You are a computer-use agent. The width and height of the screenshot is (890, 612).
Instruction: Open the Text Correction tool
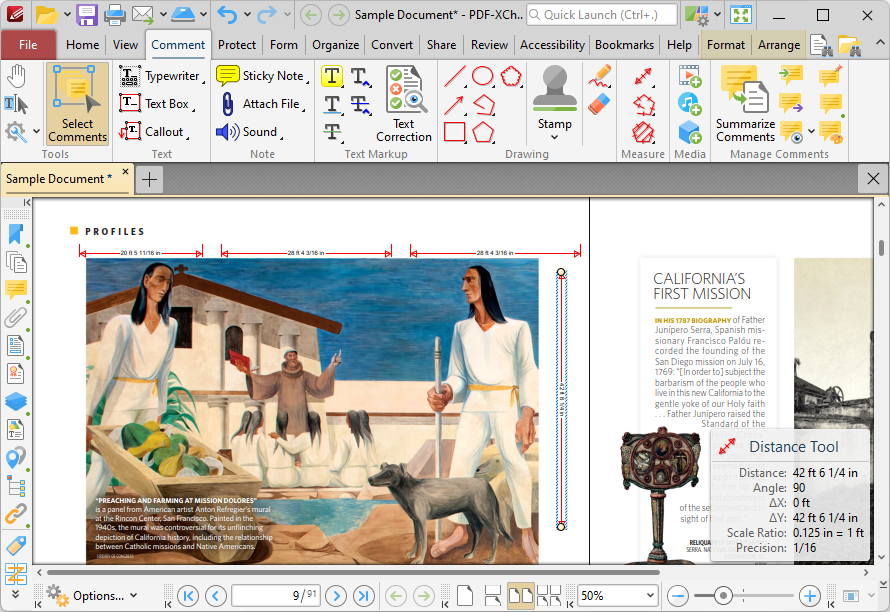[404, 104]
